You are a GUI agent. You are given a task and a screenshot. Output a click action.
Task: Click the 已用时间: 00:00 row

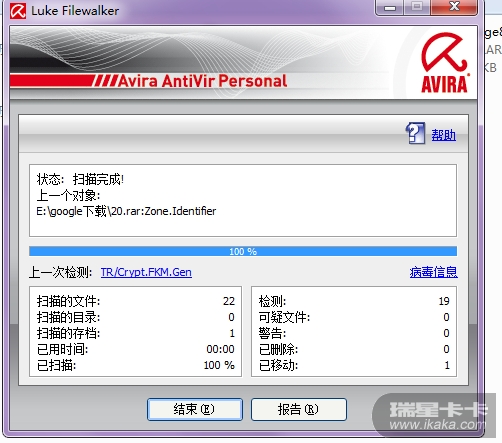click(136, 349)
